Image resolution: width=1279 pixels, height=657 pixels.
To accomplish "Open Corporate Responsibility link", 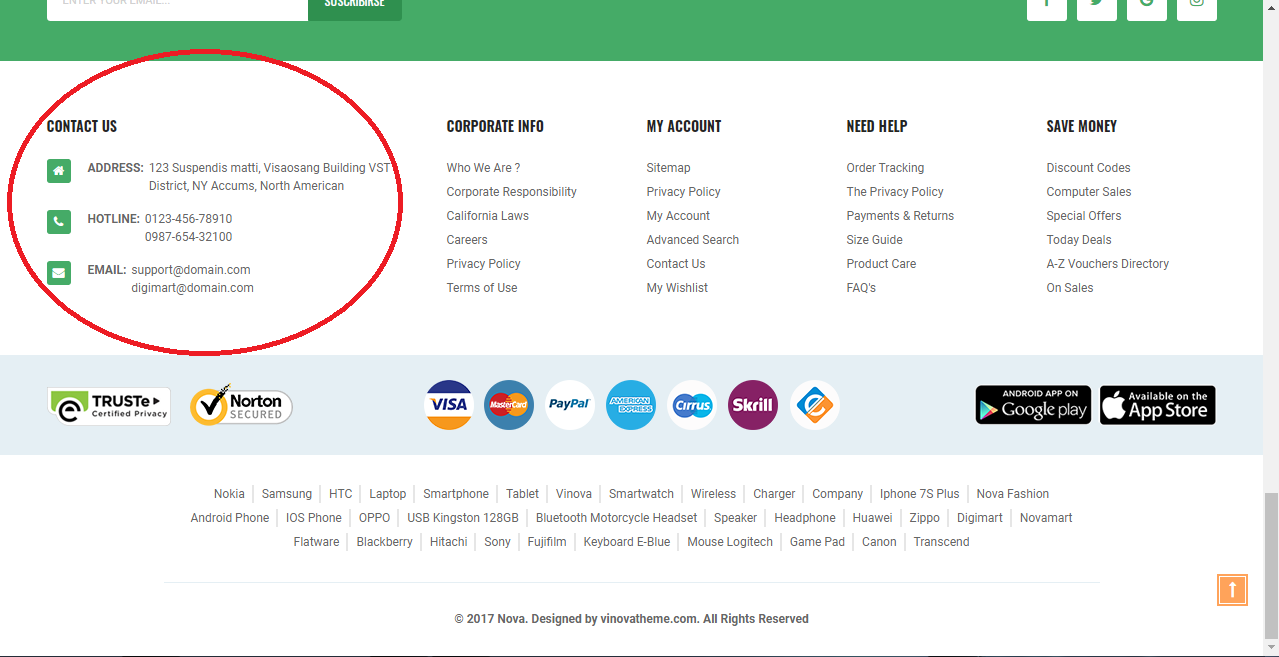I will coord(511,192).
